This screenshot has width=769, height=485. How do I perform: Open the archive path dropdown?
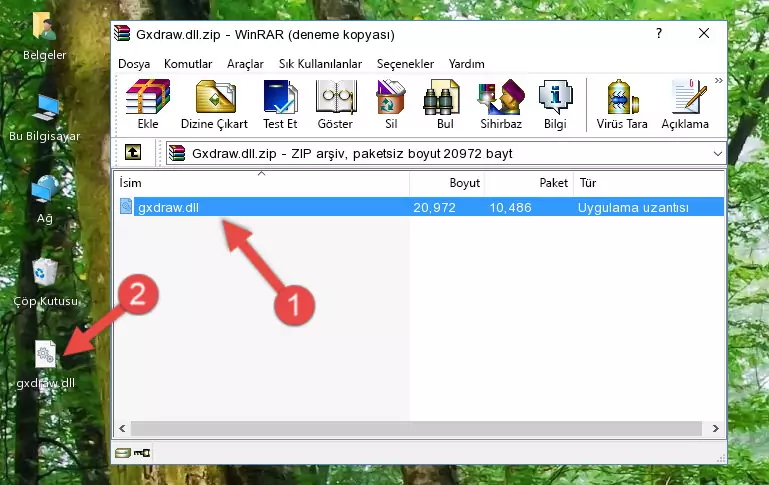click(718, 153)
